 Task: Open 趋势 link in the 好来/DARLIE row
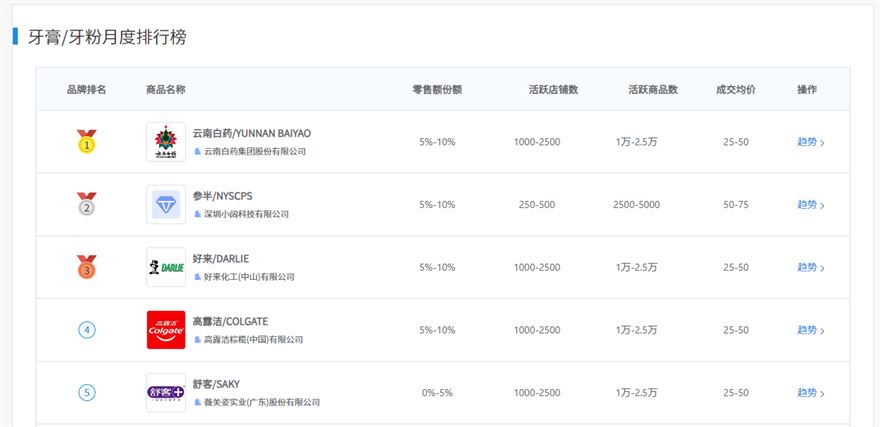[x=807, y=268]
